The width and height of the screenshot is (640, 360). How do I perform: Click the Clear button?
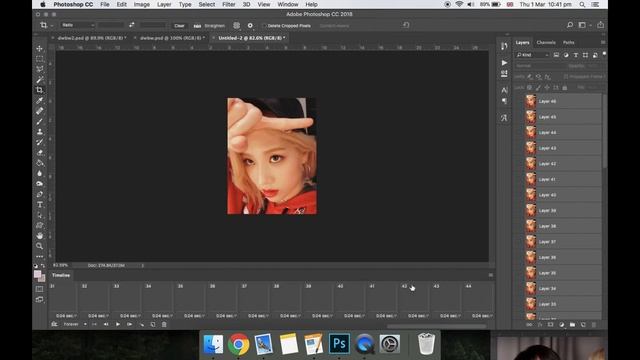click(179, 26)
